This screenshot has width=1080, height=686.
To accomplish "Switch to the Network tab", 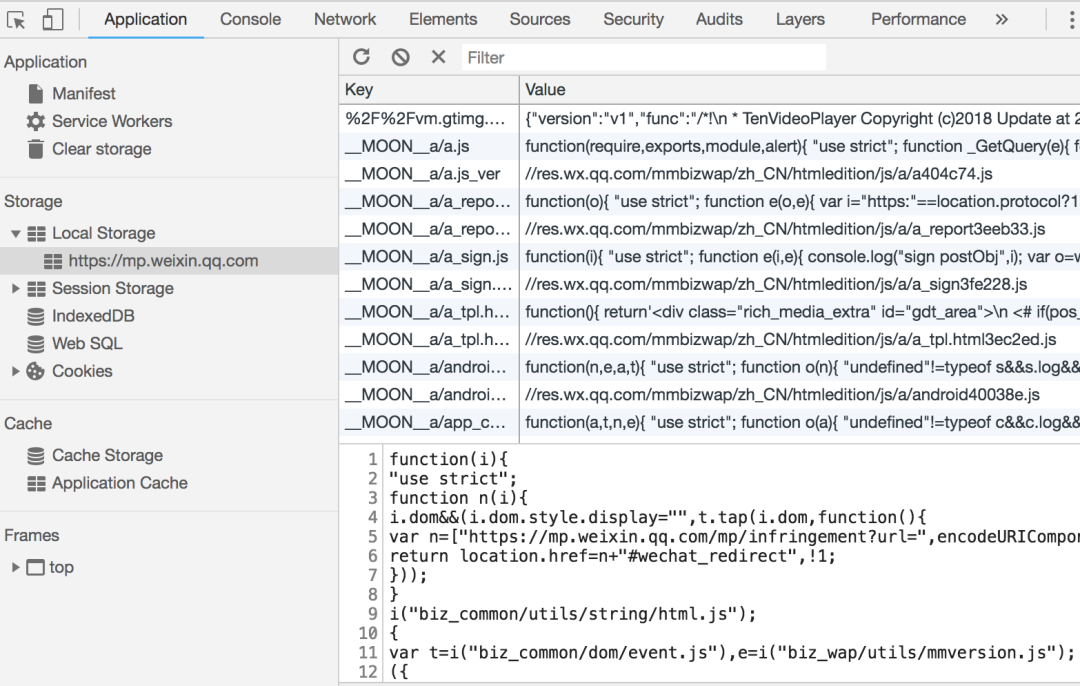I will pos(345,19).
